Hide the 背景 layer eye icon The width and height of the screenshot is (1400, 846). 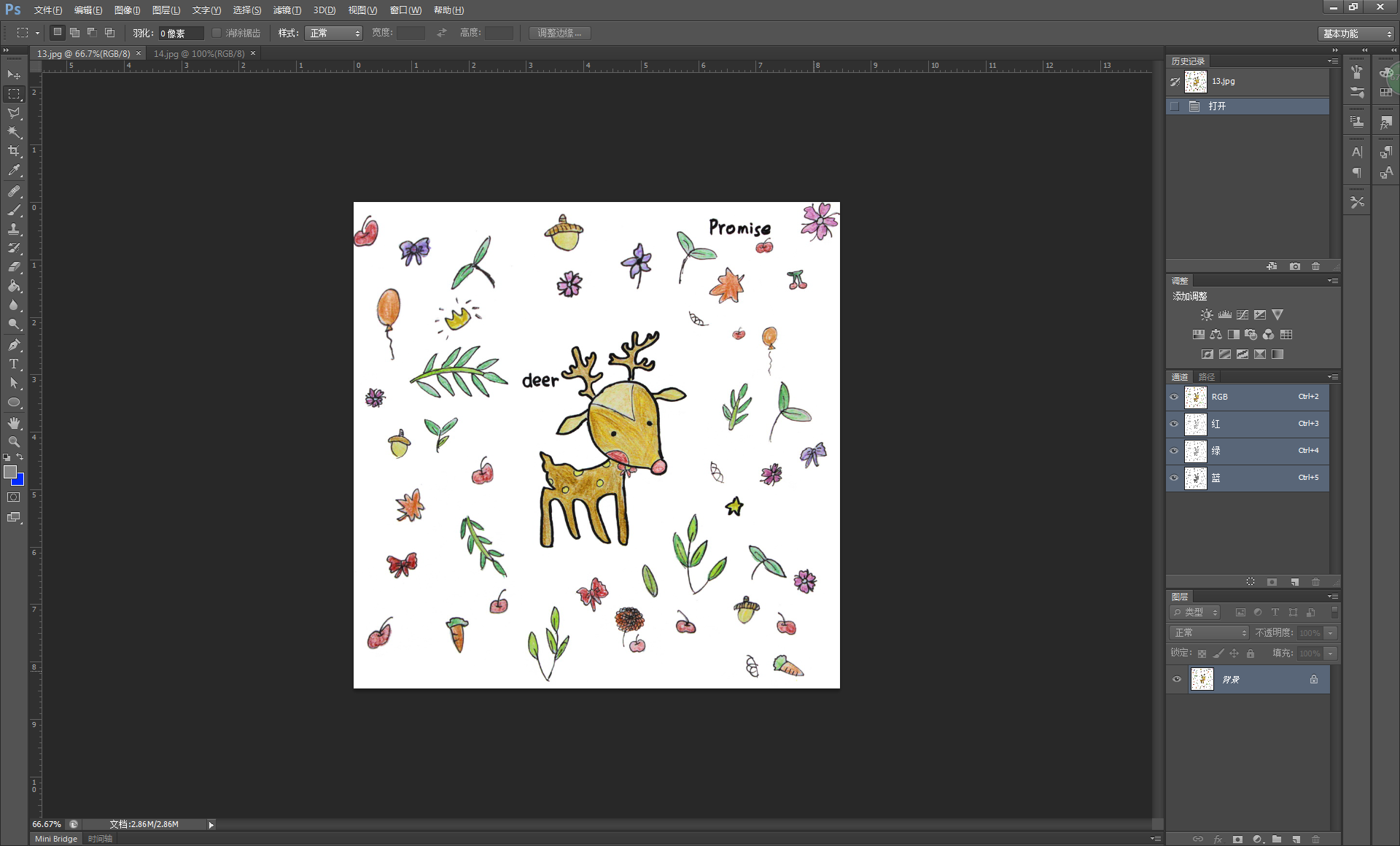point(1176,680)
